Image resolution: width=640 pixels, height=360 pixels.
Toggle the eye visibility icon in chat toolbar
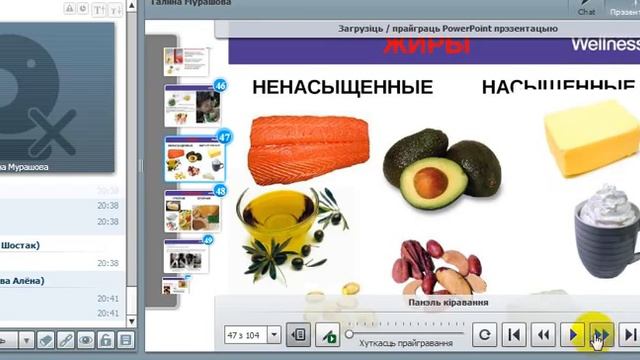[x=86, y=340]
